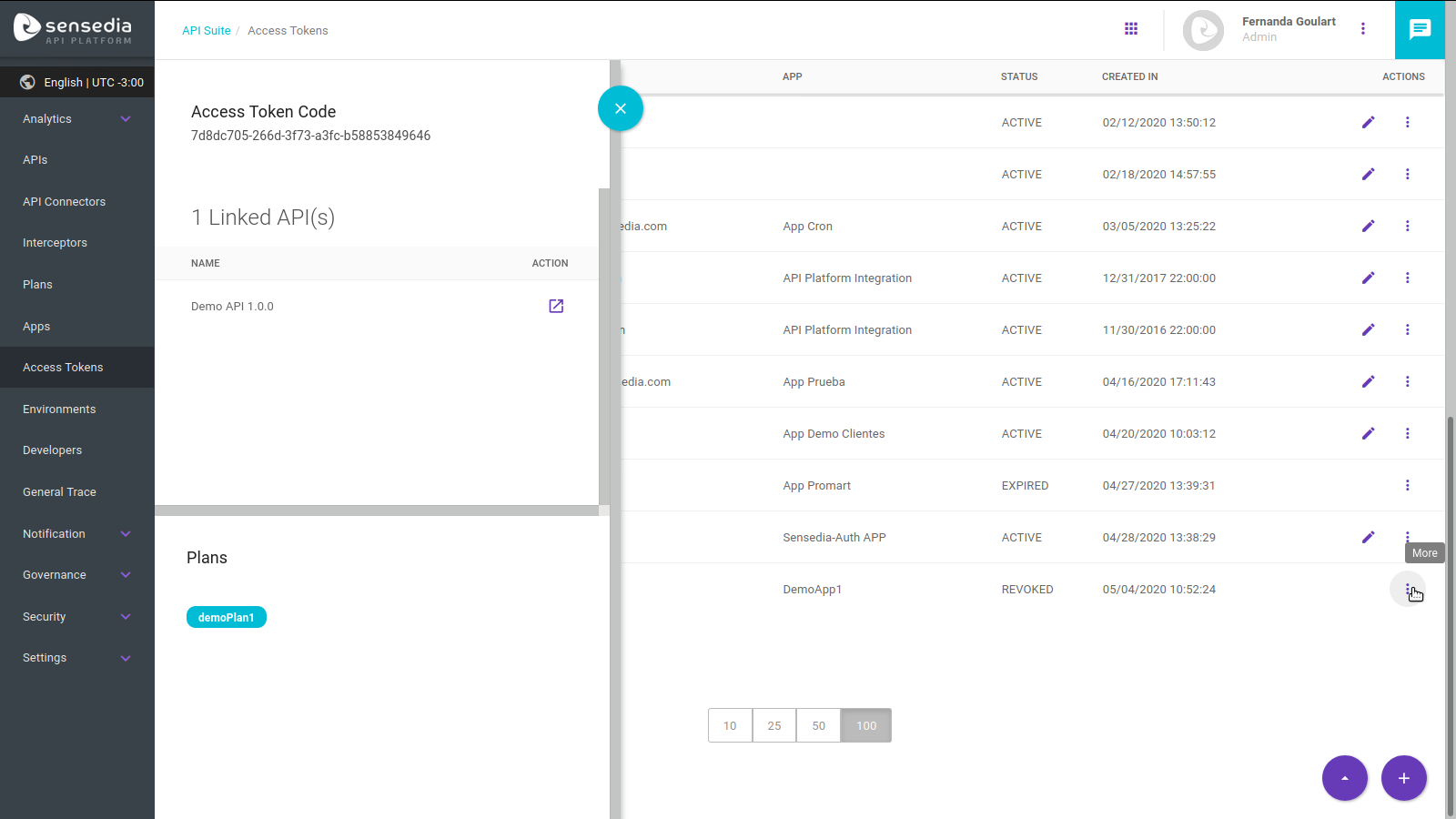
Task: Click the API Suite breadcrumb link
Action: coord(207,31)
